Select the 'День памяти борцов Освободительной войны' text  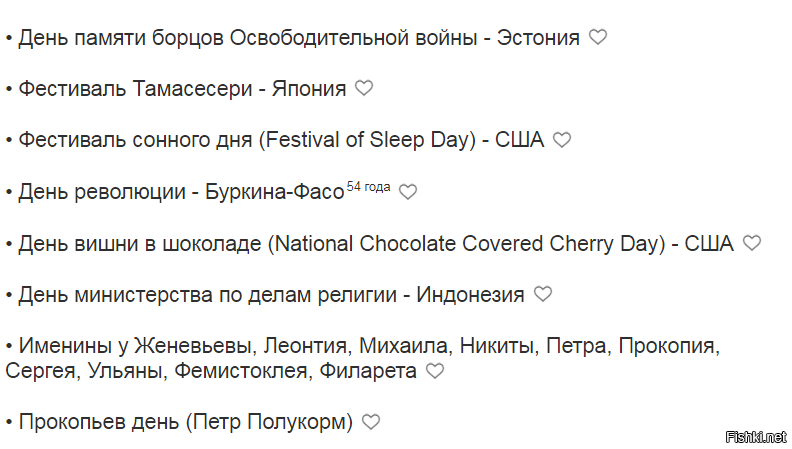(248, 38)
